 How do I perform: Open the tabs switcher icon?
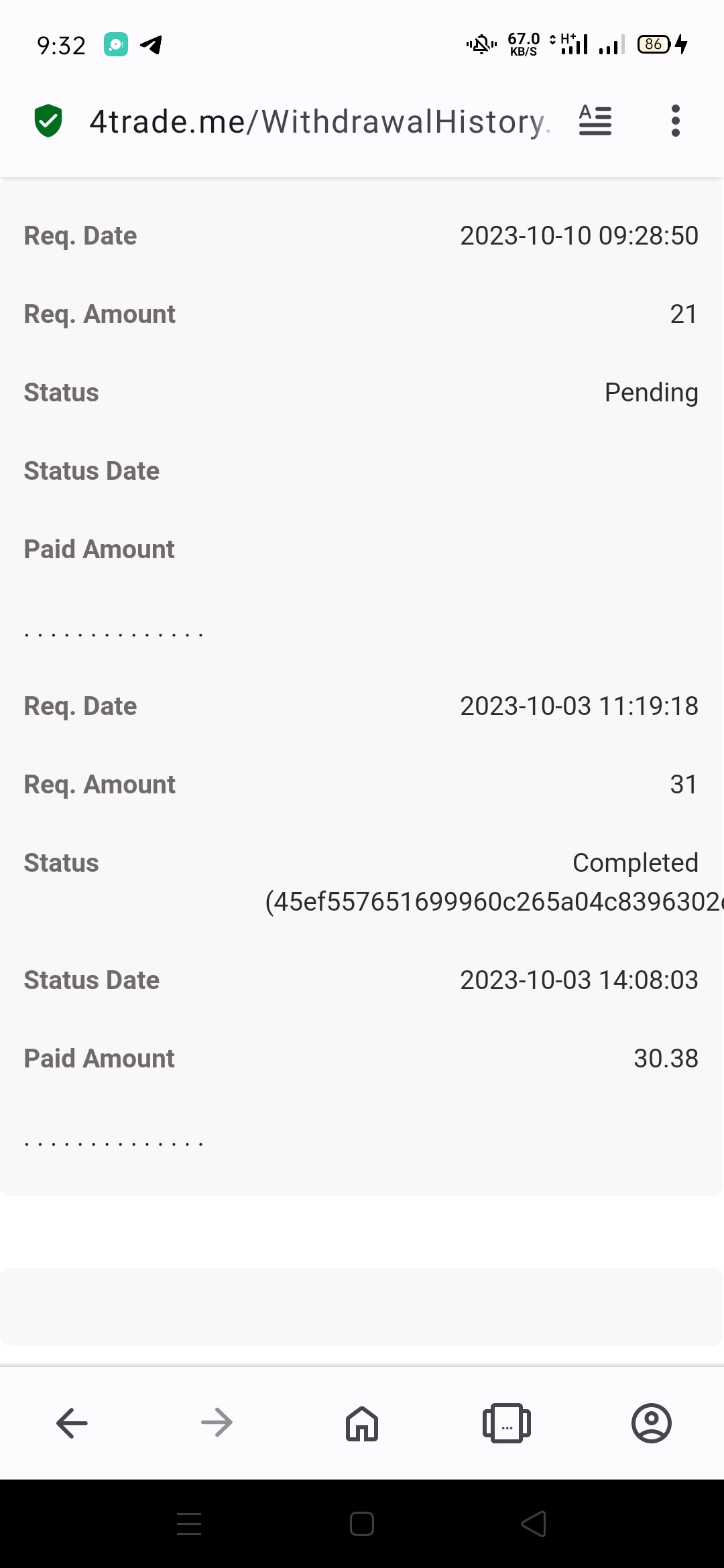click(x=507, y=1423)
